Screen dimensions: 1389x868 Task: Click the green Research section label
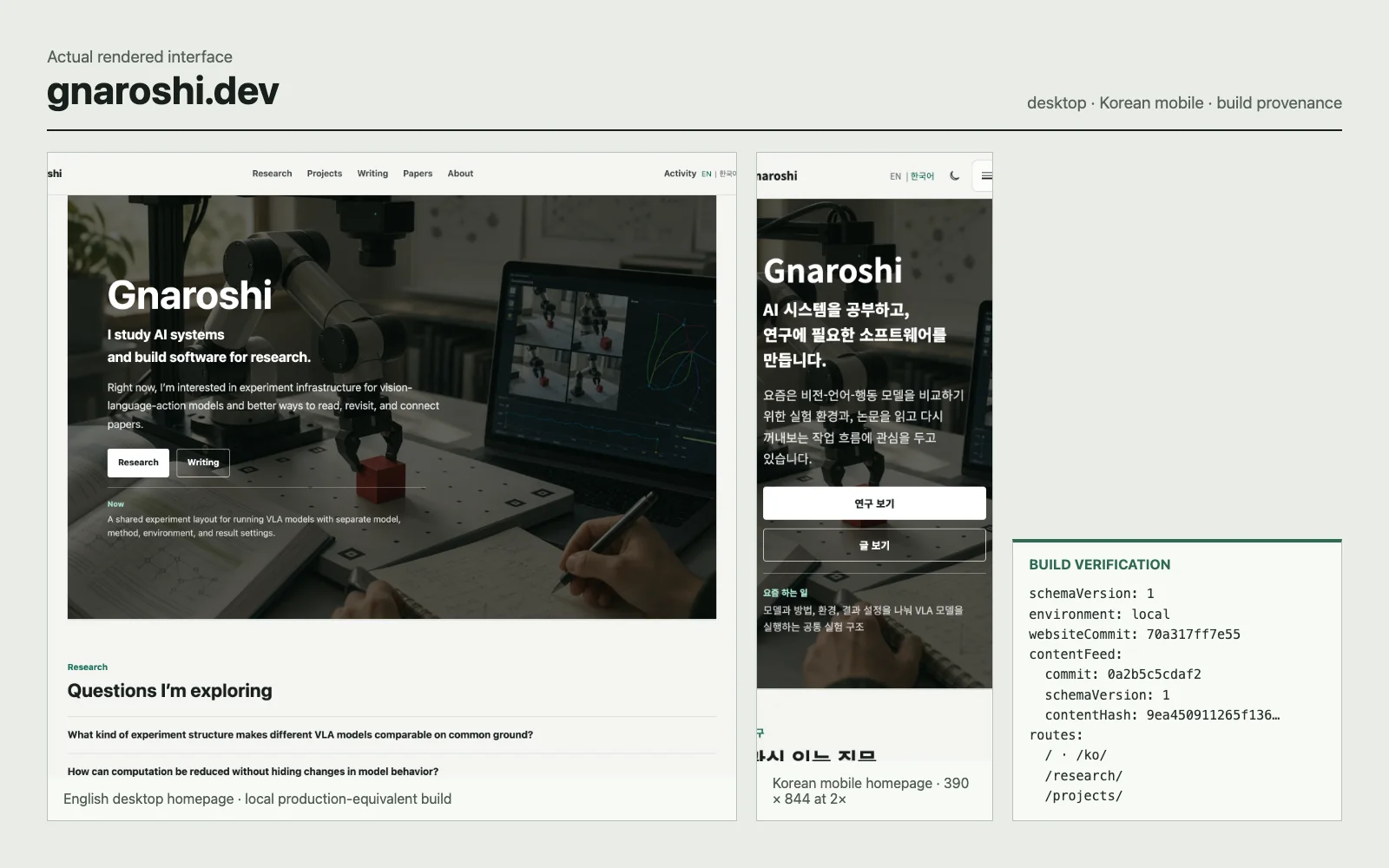[x=88, y=667]
